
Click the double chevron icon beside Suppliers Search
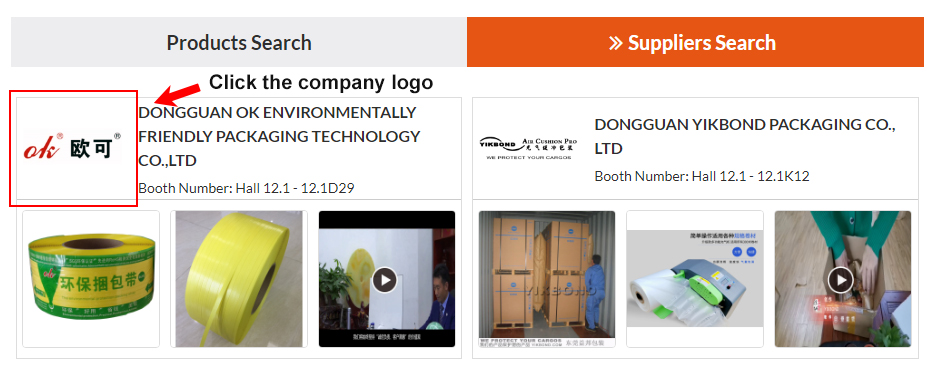click(616, 43)
